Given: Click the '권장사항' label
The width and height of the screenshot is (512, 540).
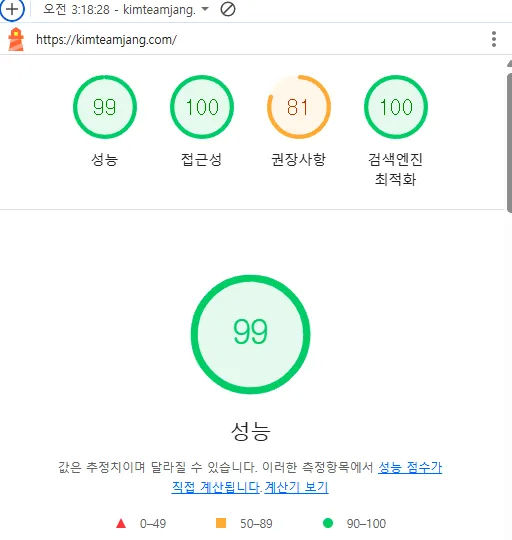Looking at the screenshot, I should point(299,160).
